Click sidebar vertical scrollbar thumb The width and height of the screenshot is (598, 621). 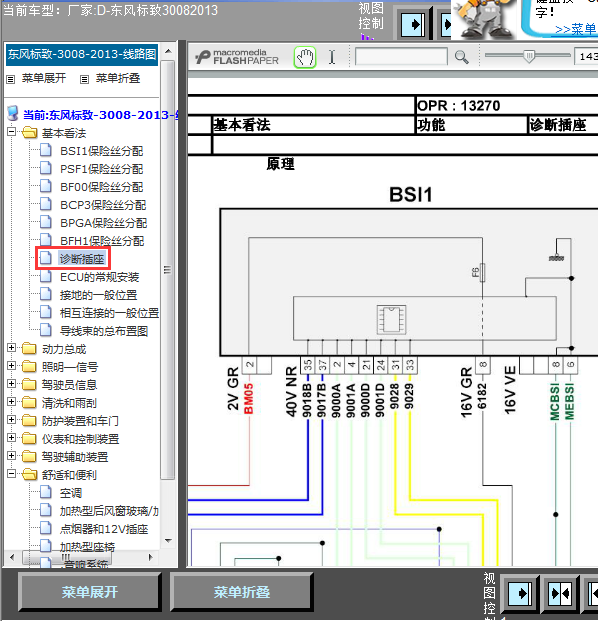point(168,269)
